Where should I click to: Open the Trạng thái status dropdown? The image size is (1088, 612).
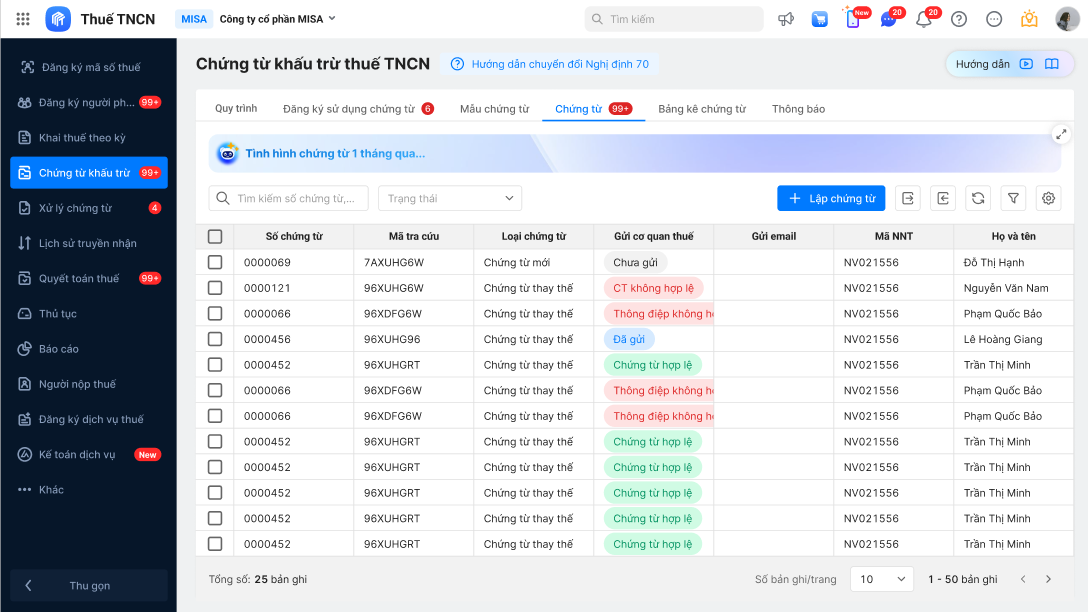click(x=449, y=198)
